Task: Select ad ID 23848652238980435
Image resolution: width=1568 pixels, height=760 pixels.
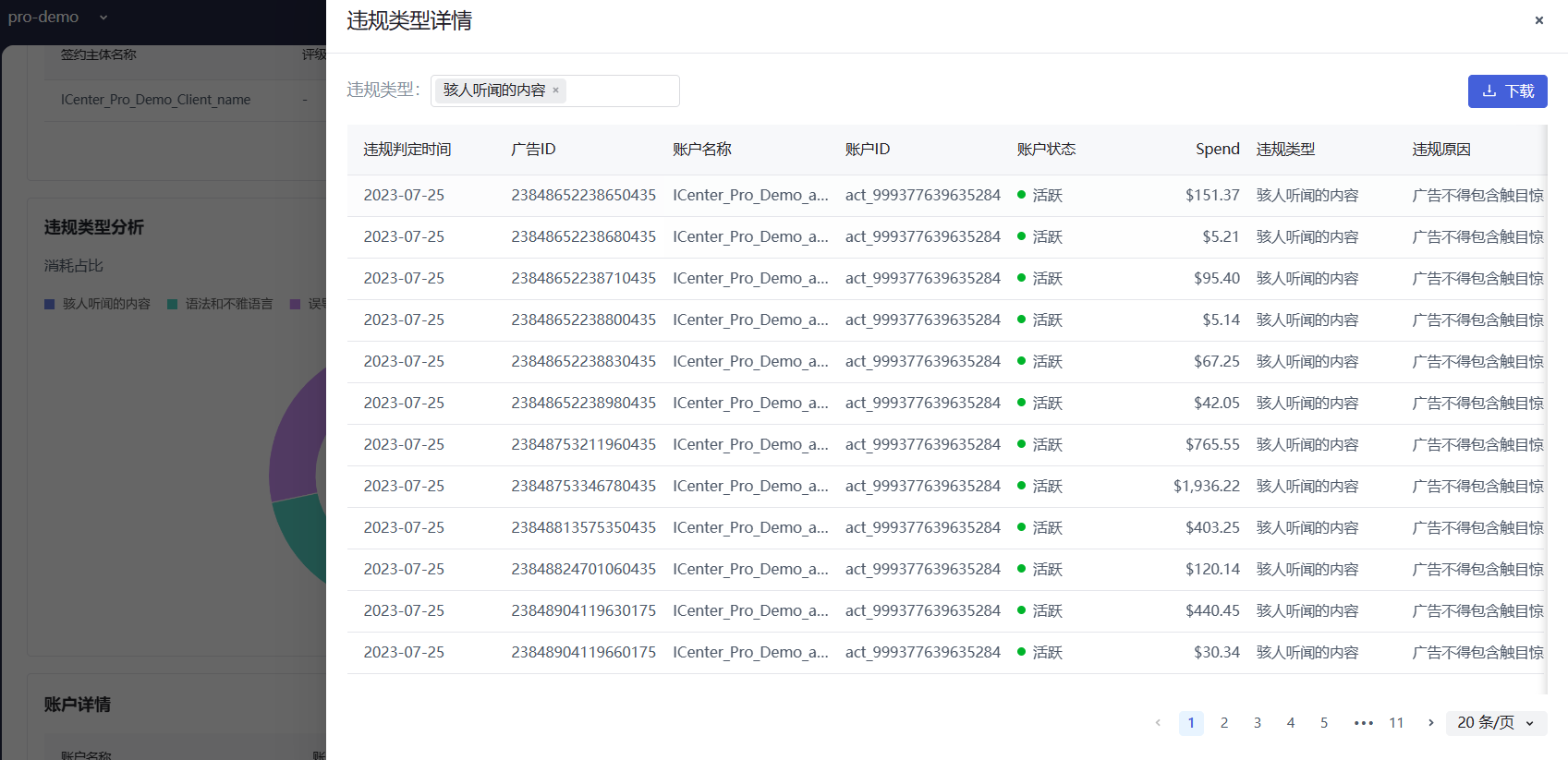Action: point(583,404)
